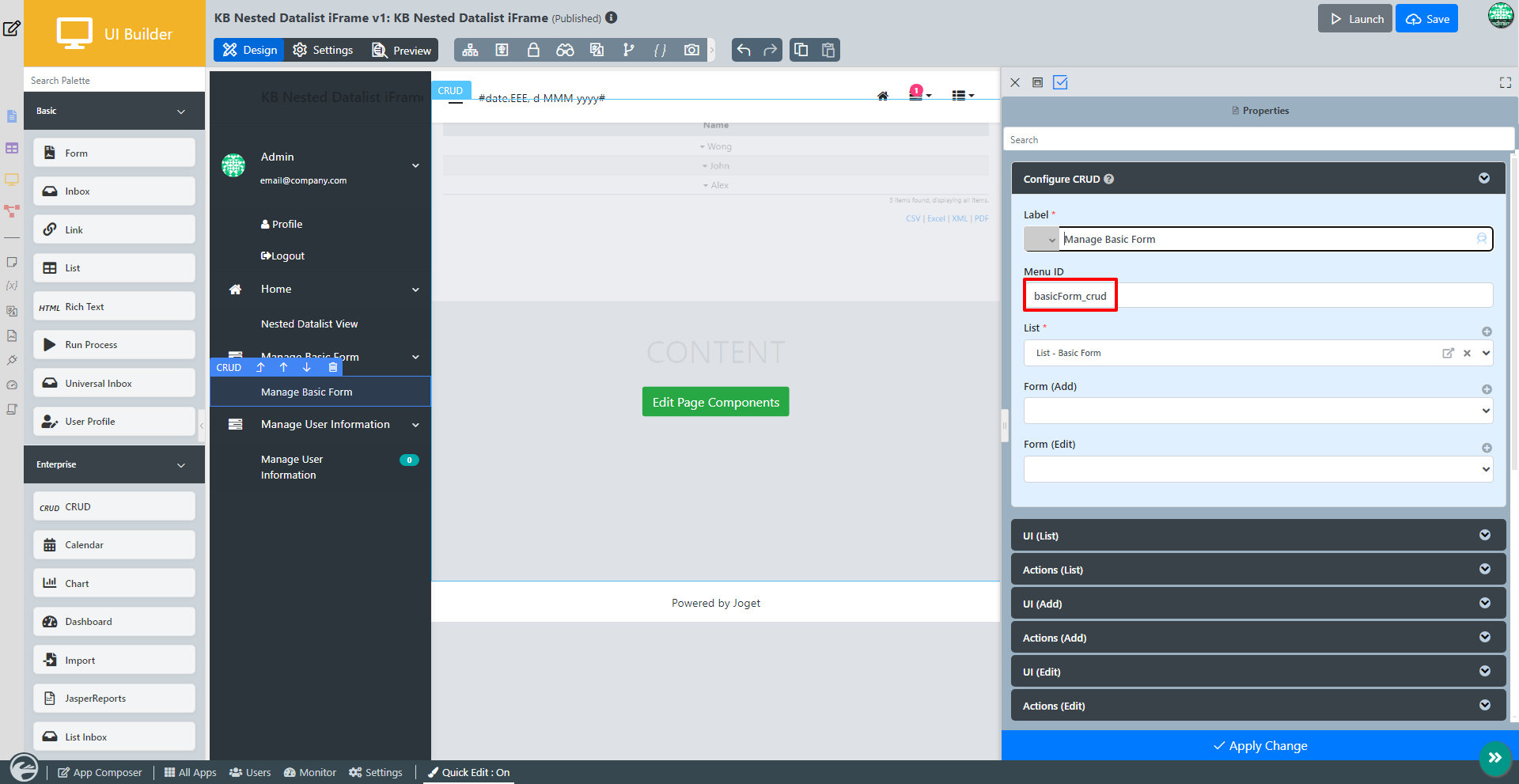Viewport: 1519px width, 784px height.
Task: Click the paste clipboard icon
Action: click(x=828, y=50)
